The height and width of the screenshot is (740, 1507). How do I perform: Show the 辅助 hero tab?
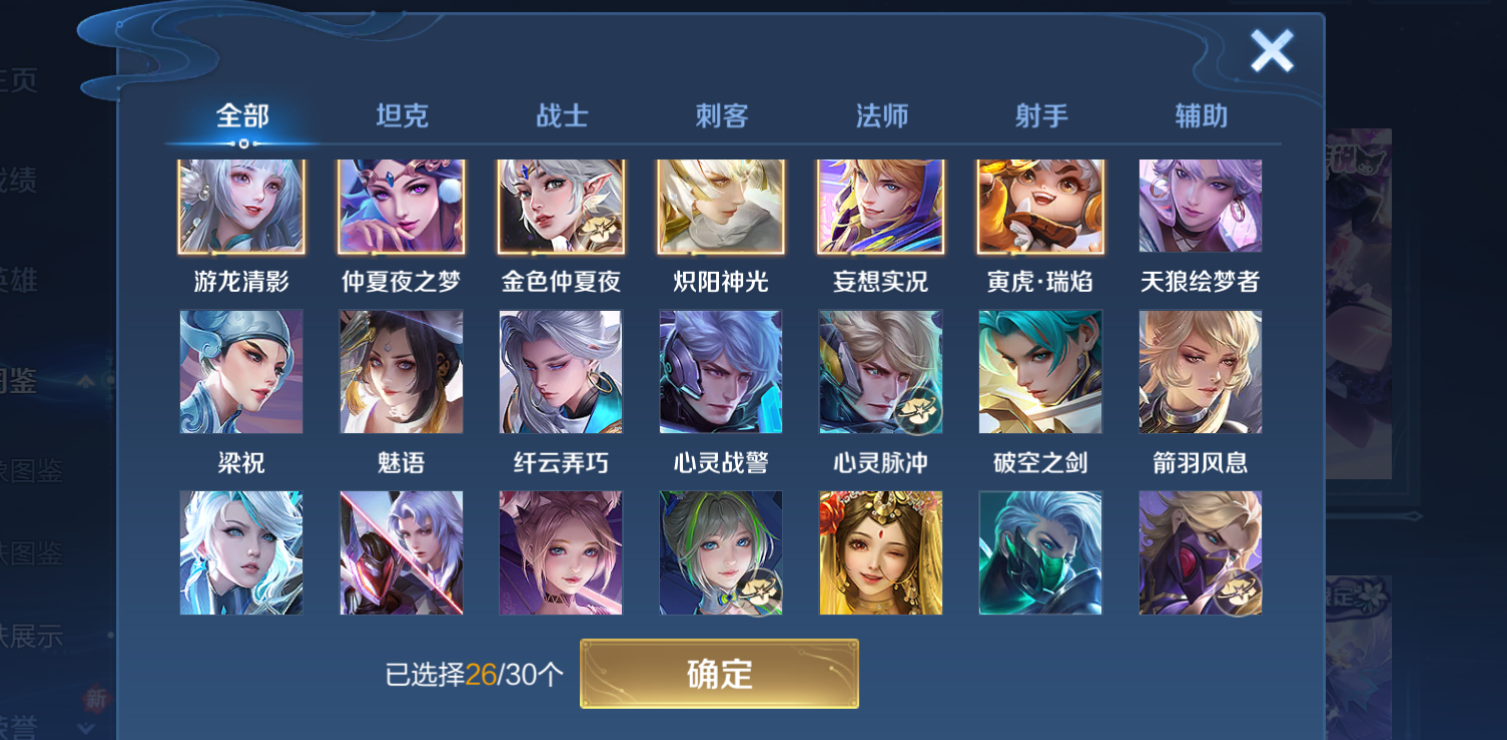coord(1201,116)
